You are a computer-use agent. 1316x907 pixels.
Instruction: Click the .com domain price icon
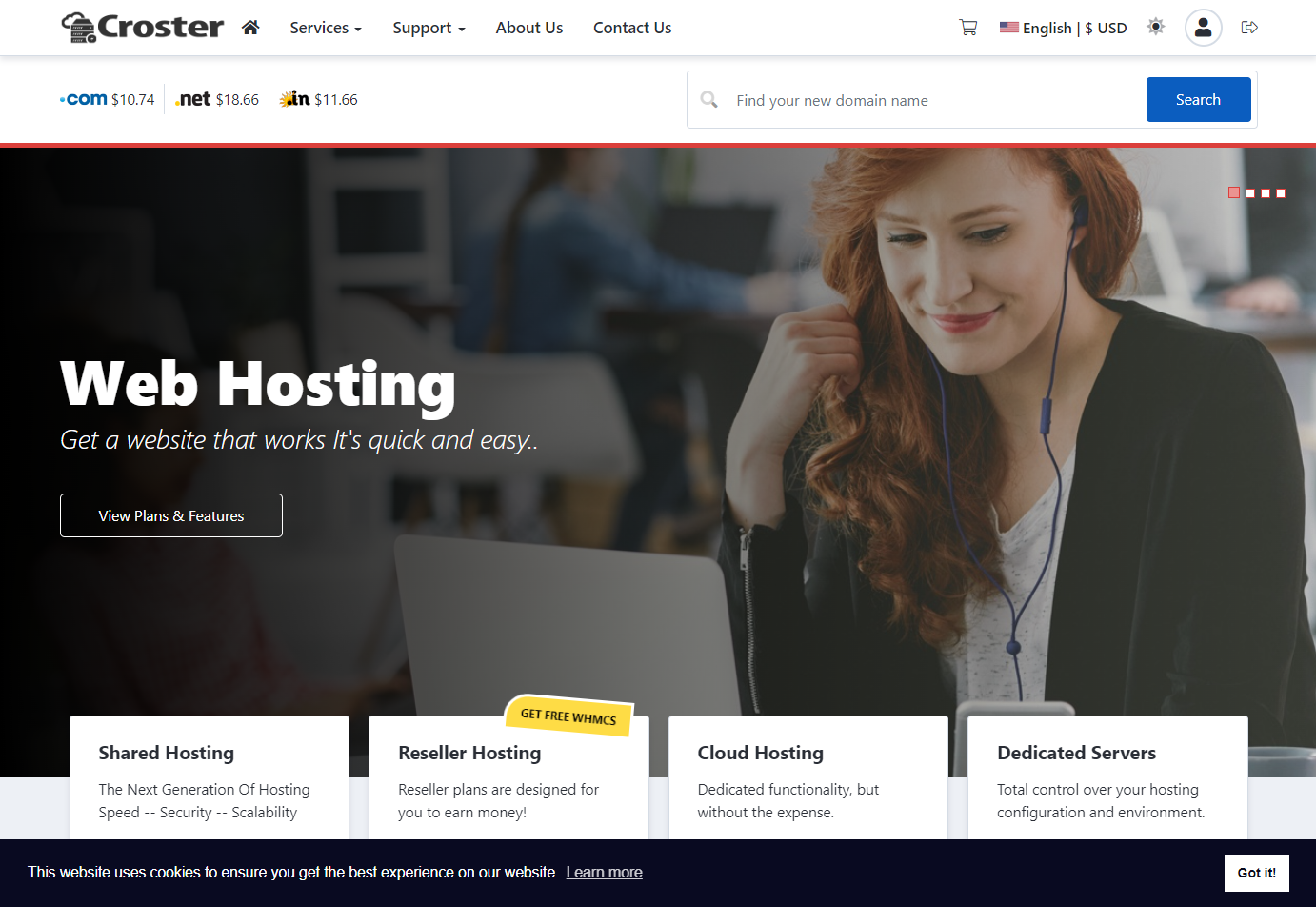click(84, 99)
